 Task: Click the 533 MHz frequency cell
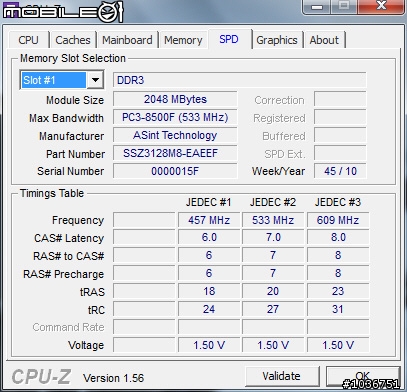point(273,220)
